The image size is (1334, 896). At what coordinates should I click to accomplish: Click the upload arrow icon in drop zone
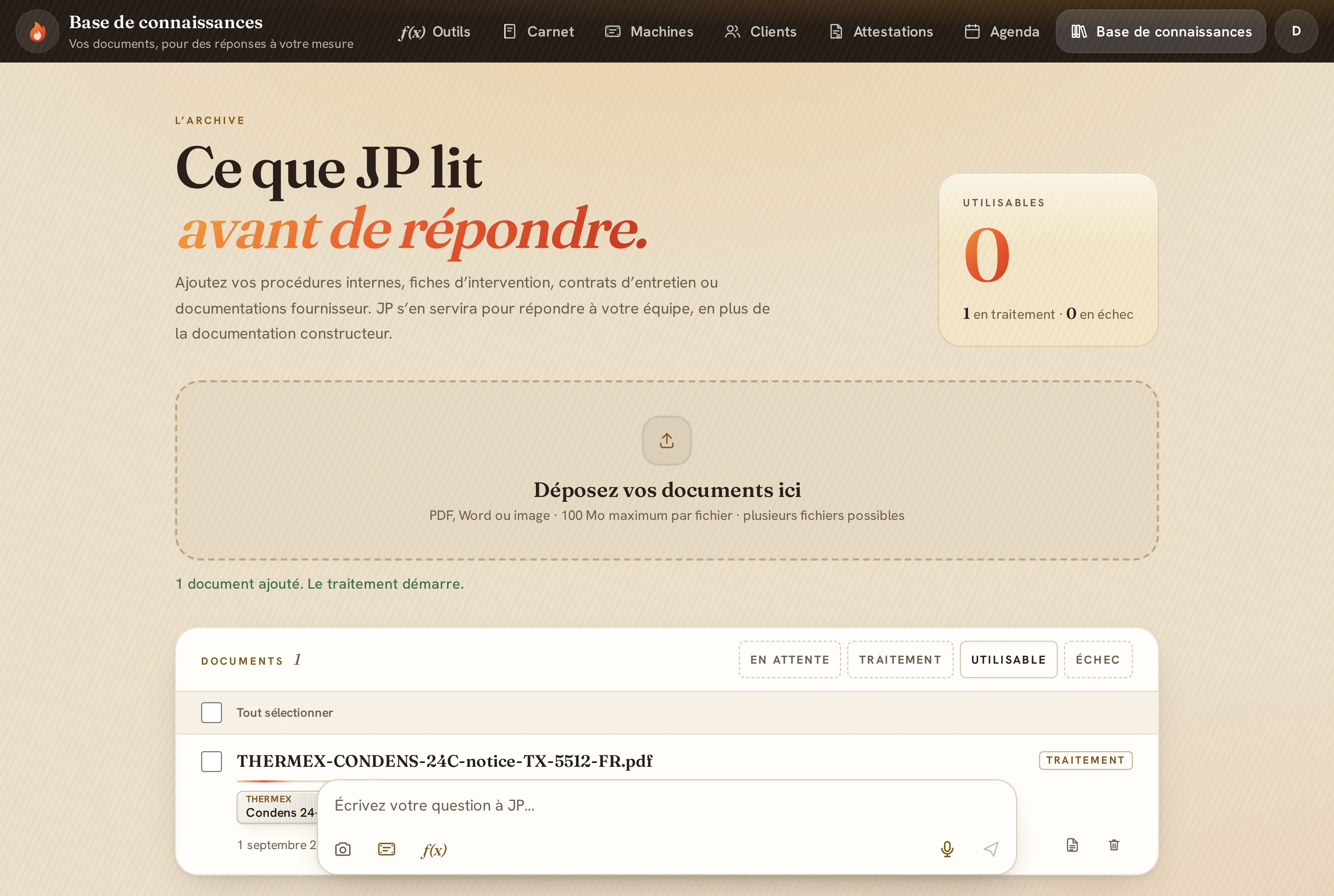tap(667, 441)
